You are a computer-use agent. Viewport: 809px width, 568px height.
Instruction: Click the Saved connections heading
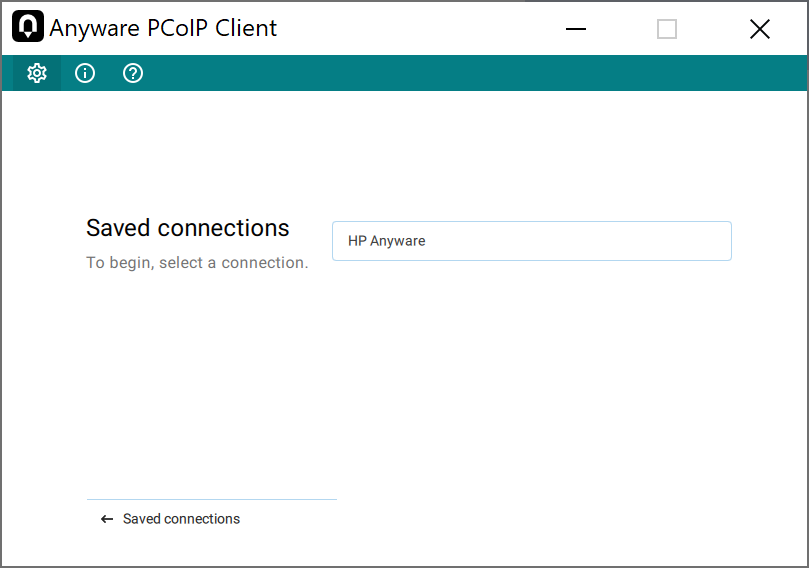point(188,228)
